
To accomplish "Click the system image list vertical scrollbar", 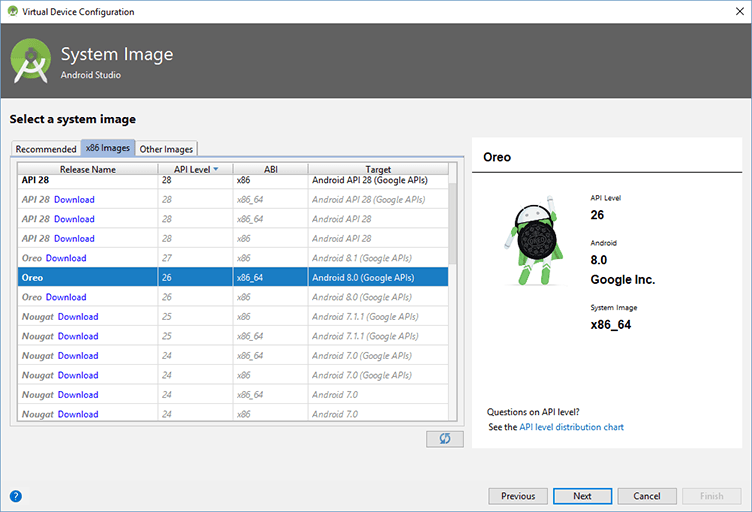I will (453, 221).
